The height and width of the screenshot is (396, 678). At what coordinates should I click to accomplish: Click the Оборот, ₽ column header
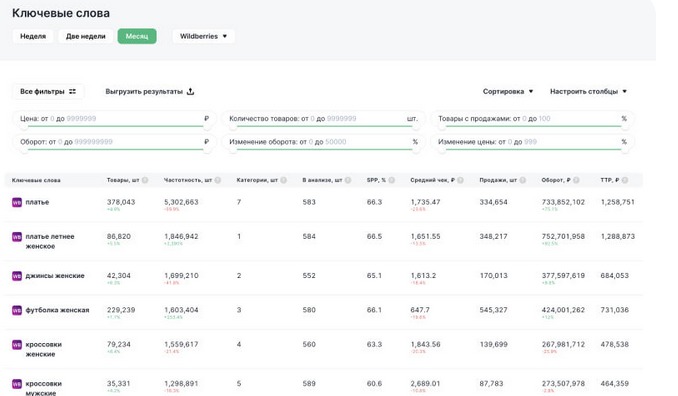click(x=556, y=180)
